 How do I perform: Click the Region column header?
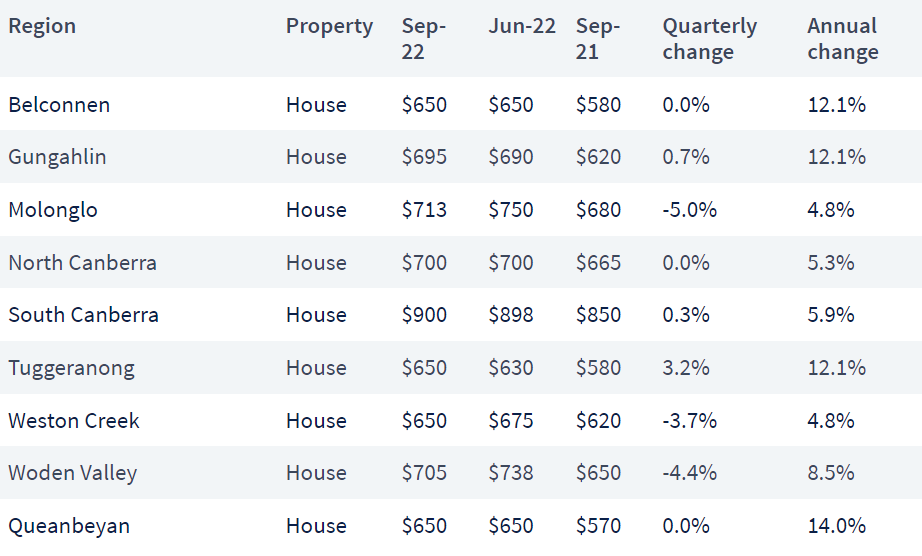coord(42,26)
